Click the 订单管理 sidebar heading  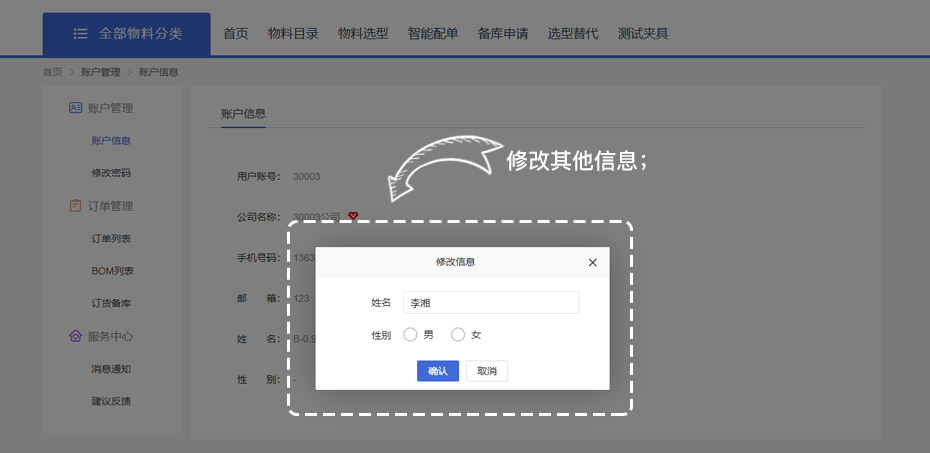click(110, 206)
